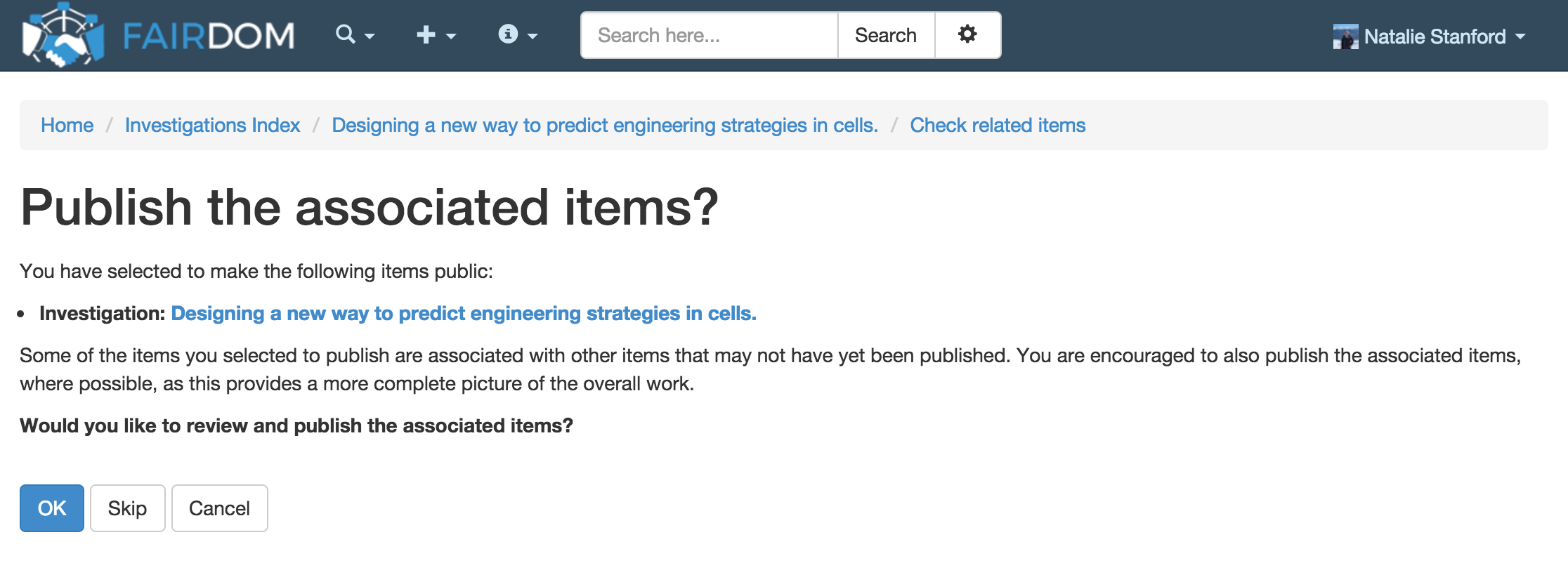Focus the 'Search here...' input field
1568x563 pixels.
710,35
